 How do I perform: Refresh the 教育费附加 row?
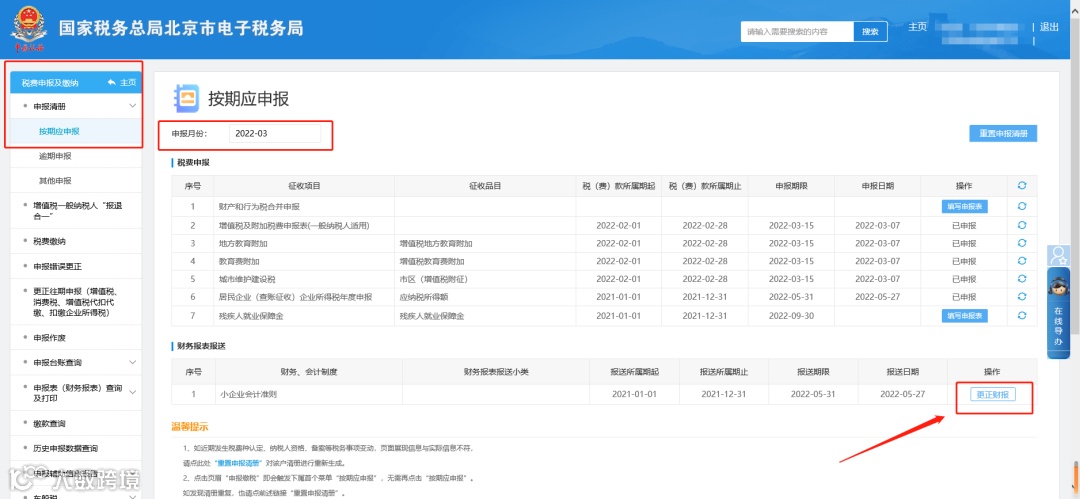click(x=1021, y=261)
